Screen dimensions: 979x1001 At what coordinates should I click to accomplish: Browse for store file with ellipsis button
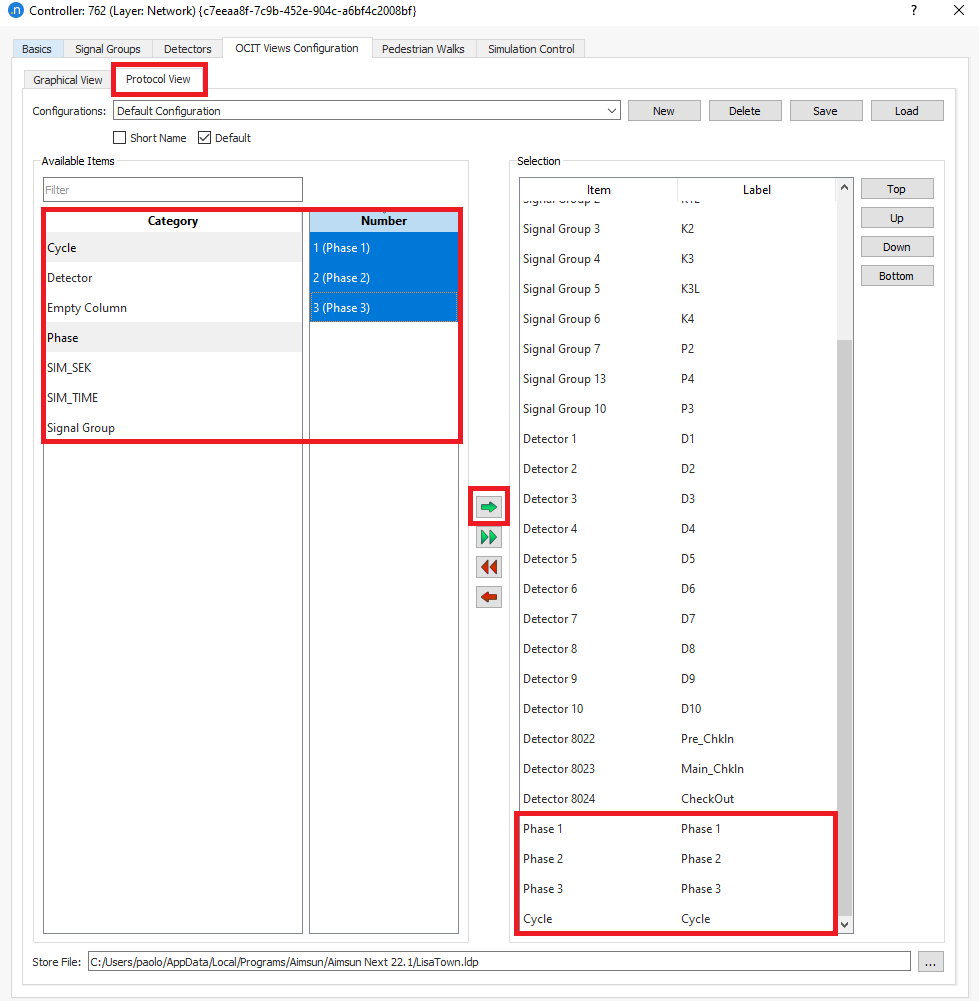(x=931, y=962)
